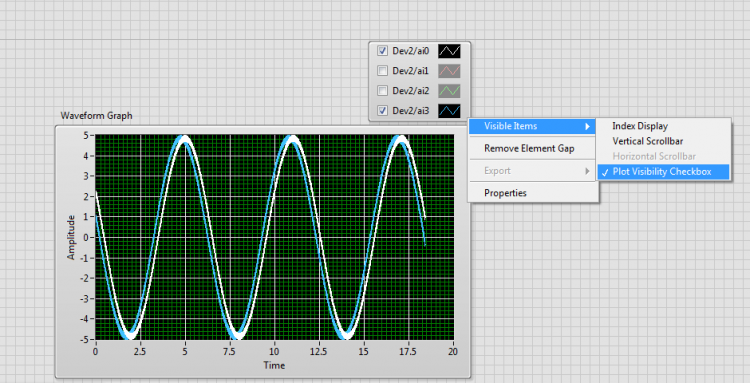The width and height of the screenshot is (750, 383).
Task: Choose Properties in the context menu
Action: click(532, 193)
